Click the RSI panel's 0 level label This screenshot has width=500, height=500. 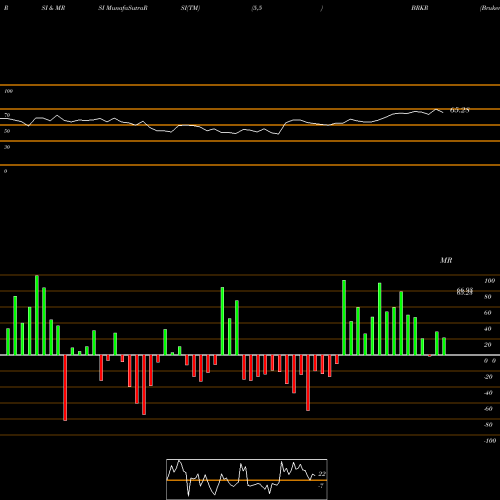(x=5, y=171)
